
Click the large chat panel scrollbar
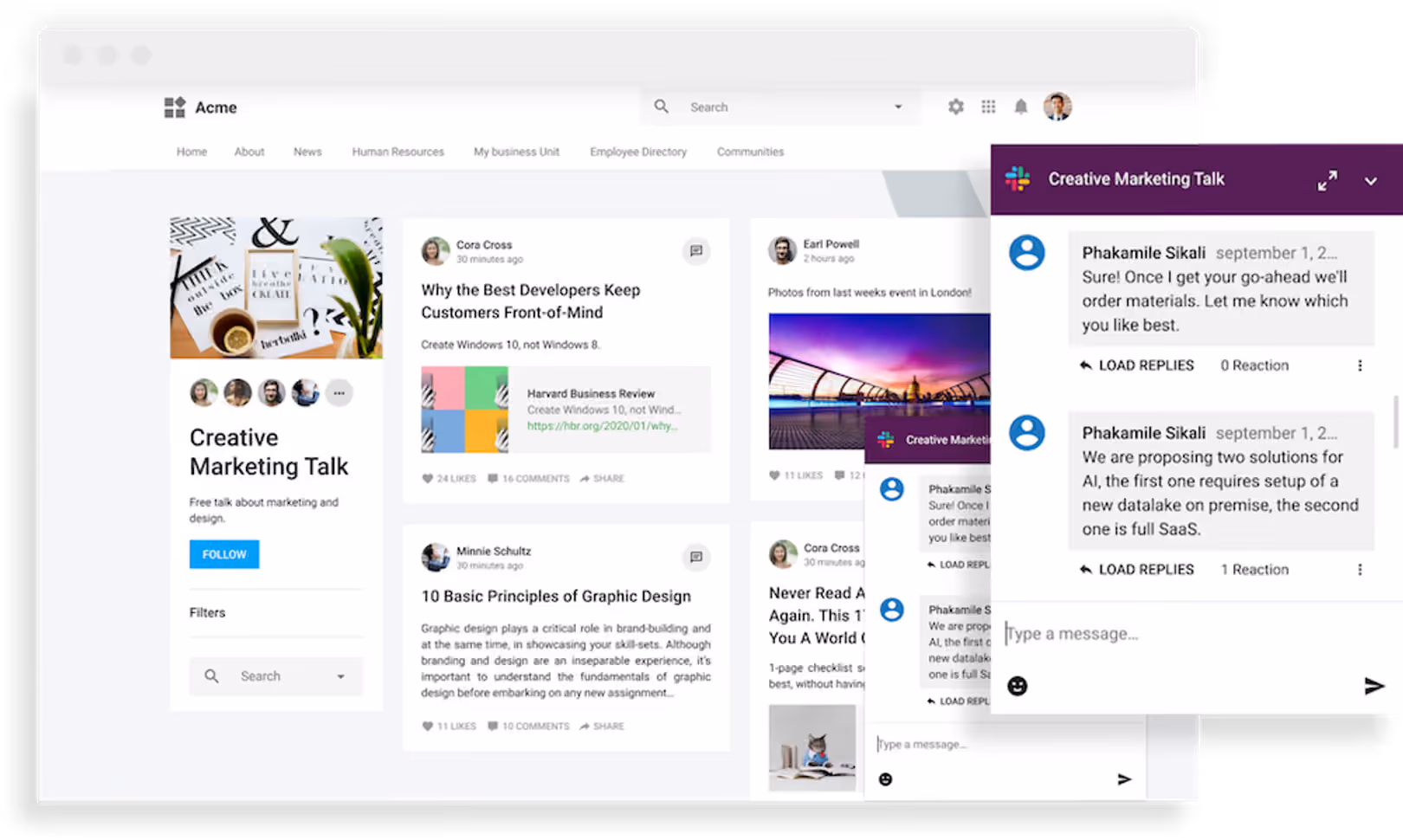(x=1394, y=422)
